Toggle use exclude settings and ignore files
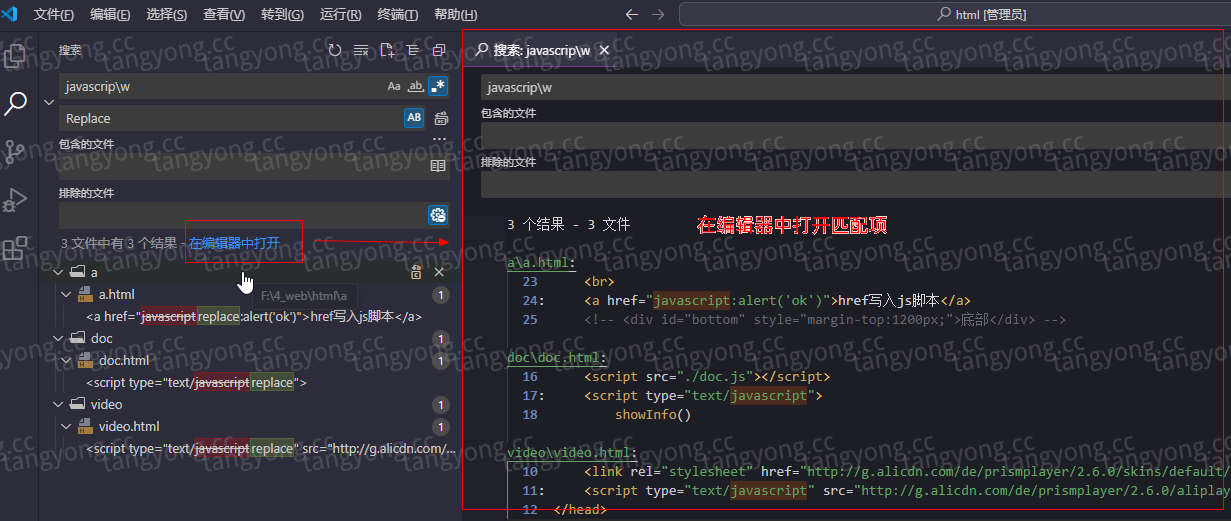 438,215
